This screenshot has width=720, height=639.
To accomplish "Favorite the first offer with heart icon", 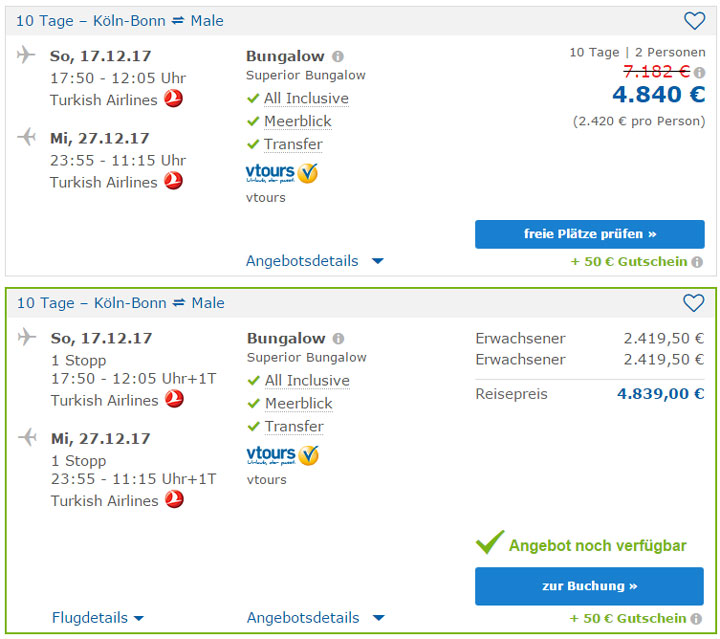I will [694, 21].
